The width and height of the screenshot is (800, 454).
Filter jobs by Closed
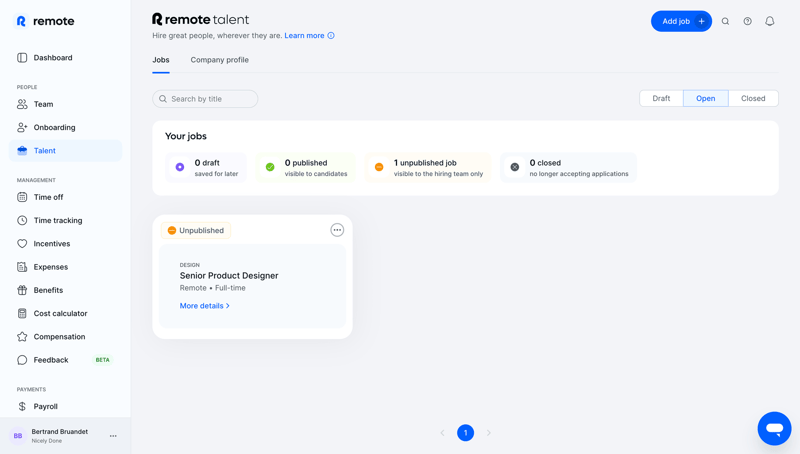753,98
